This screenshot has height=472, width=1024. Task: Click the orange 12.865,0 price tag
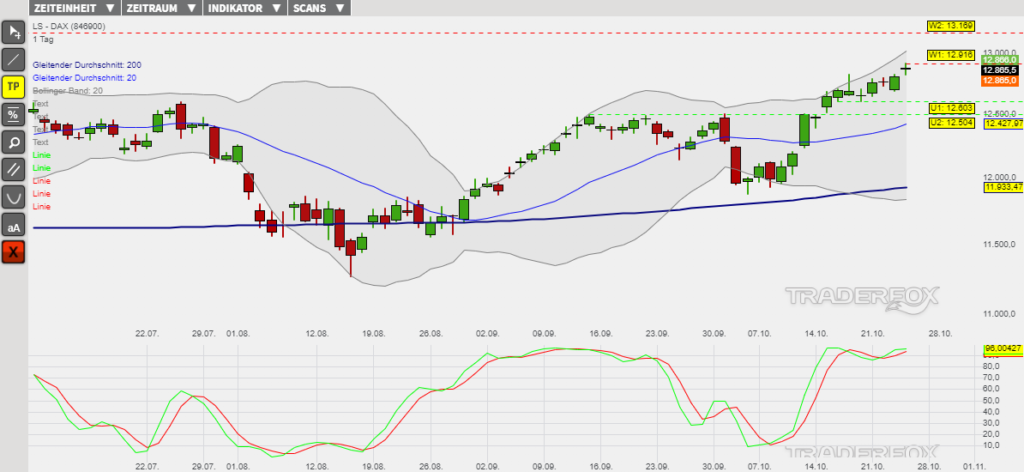(1000, 80)
